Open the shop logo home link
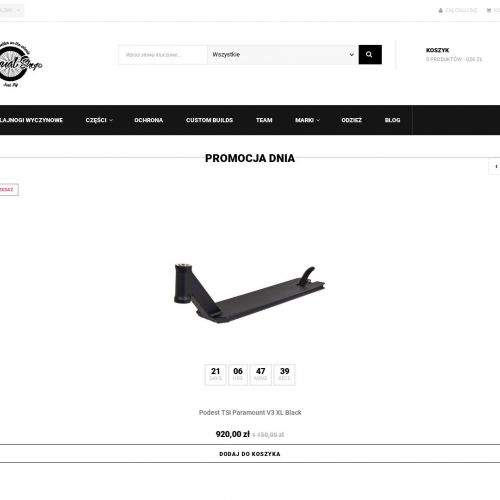This screenshot has width=500, height=500. click(x=21, y=64)
